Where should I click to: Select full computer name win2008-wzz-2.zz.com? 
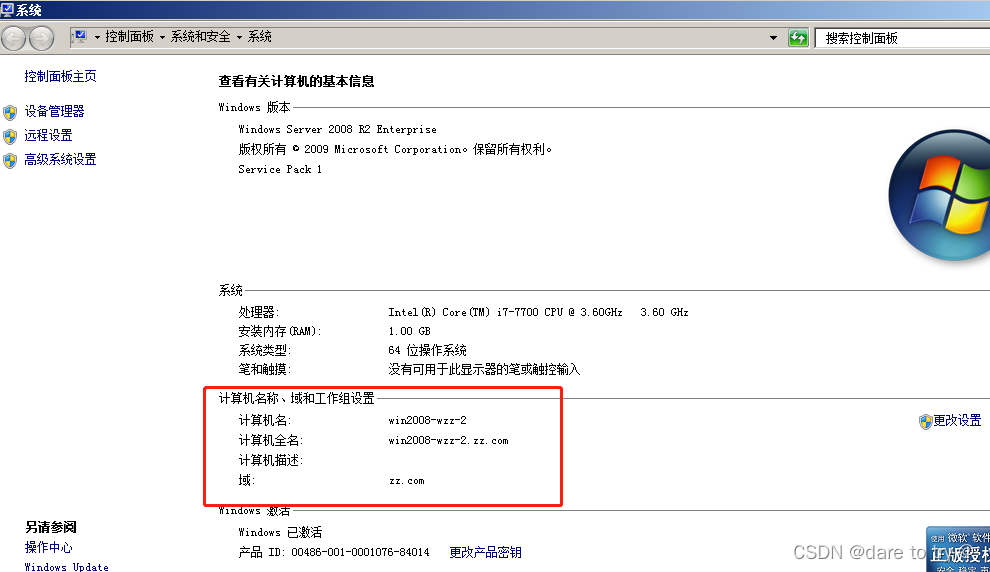pos(448,441)
